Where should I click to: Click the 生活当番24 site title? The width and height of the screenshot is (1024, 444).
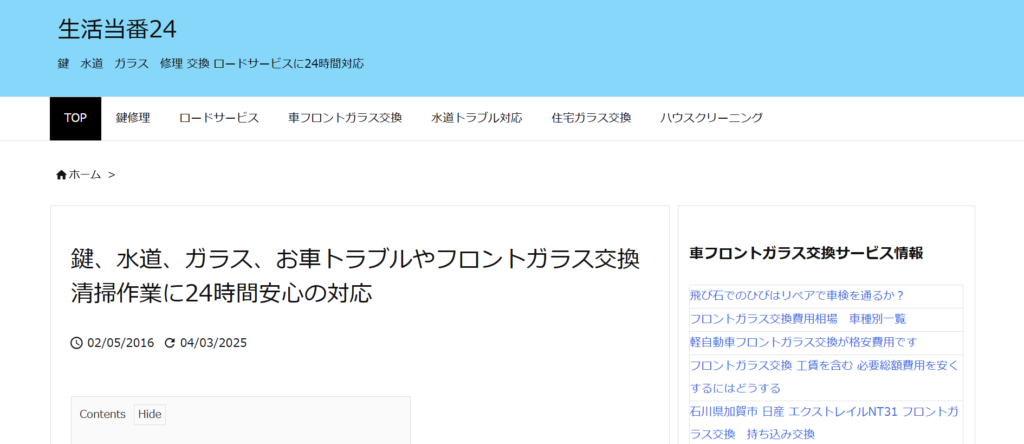point(118,29)
